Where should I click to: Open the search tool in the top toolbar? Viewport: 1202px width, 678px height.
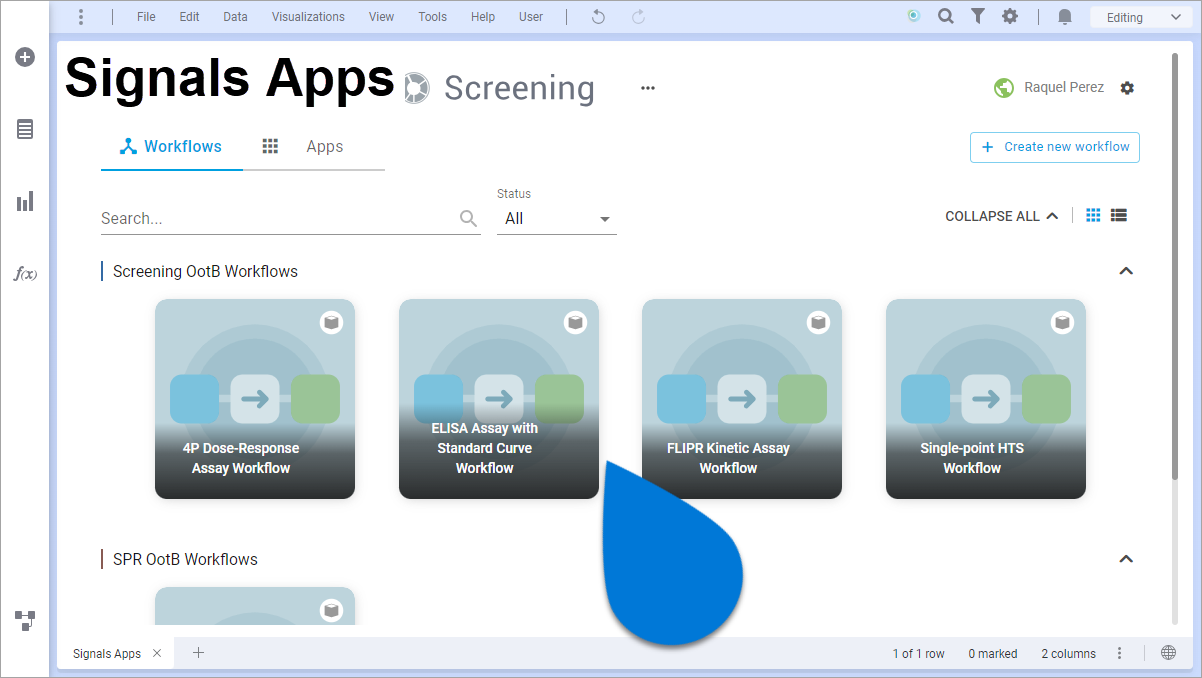(945, 16)
